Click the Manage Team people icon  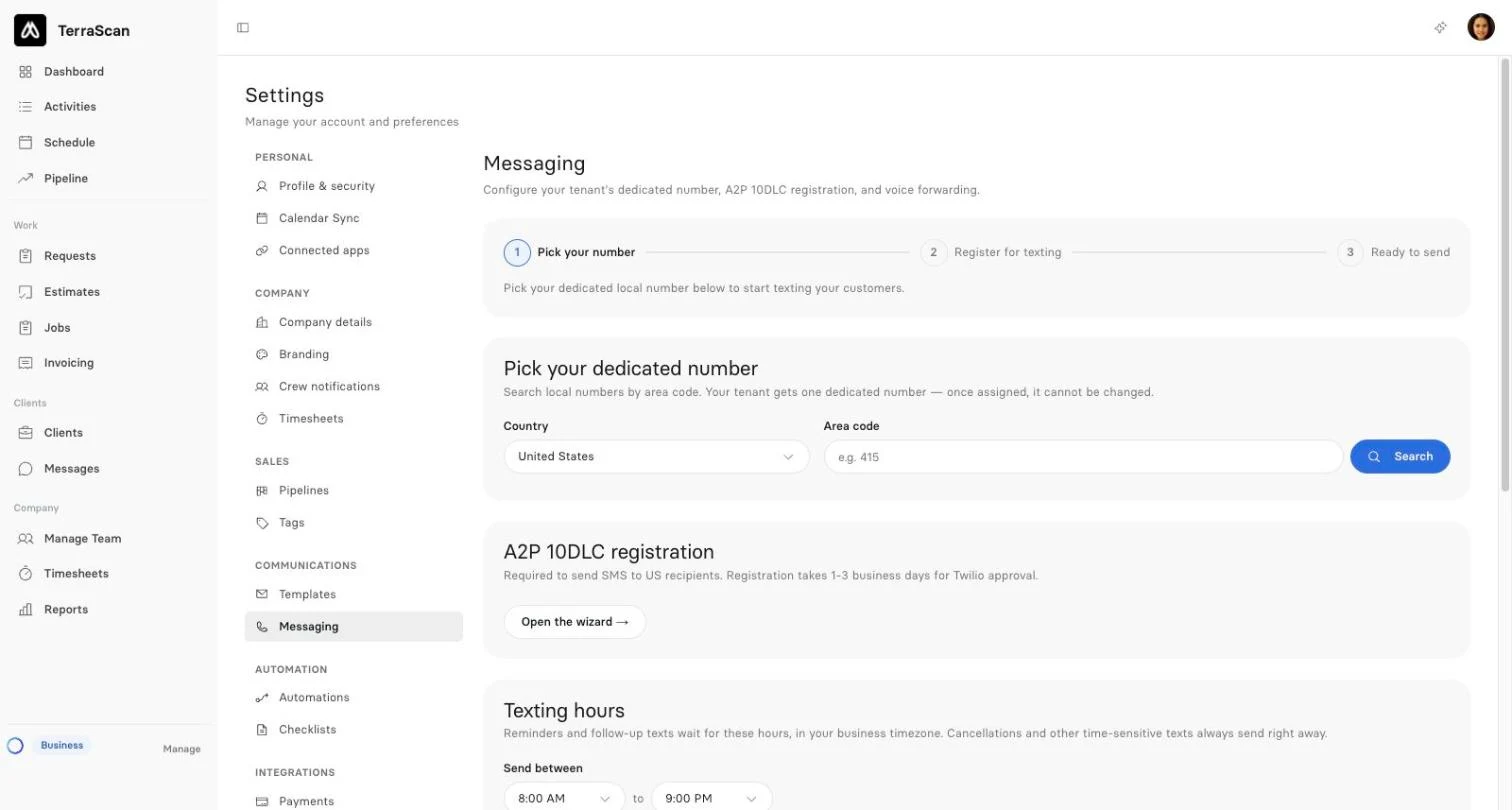coord(26,539)
